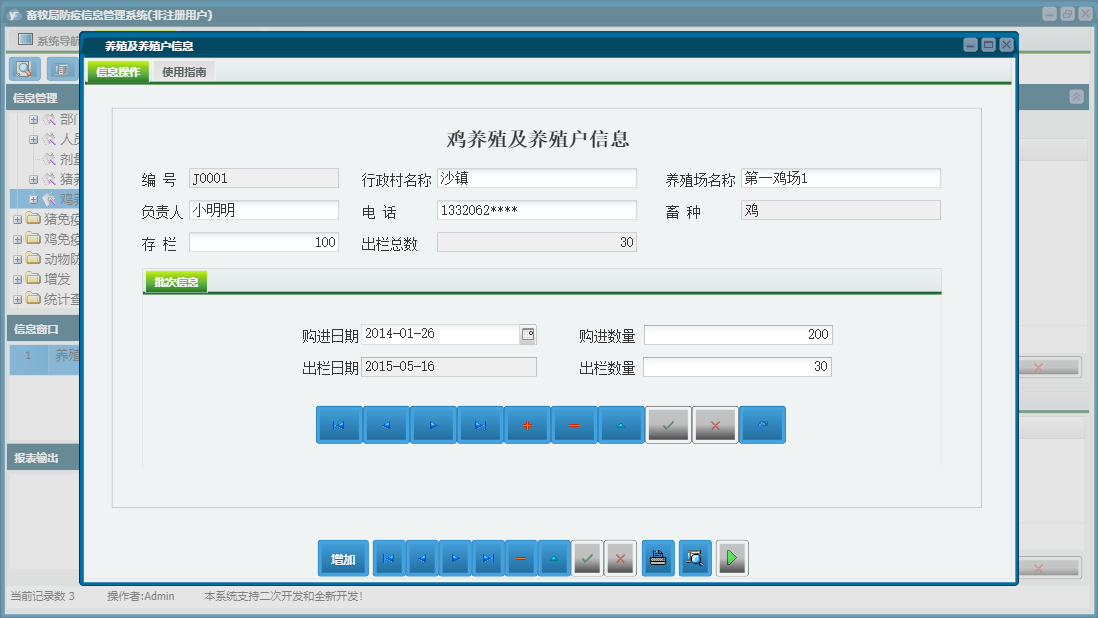Jump to last batch record in 批次信息 navigator
This screenshot has height=618, width=1098.
480,425
